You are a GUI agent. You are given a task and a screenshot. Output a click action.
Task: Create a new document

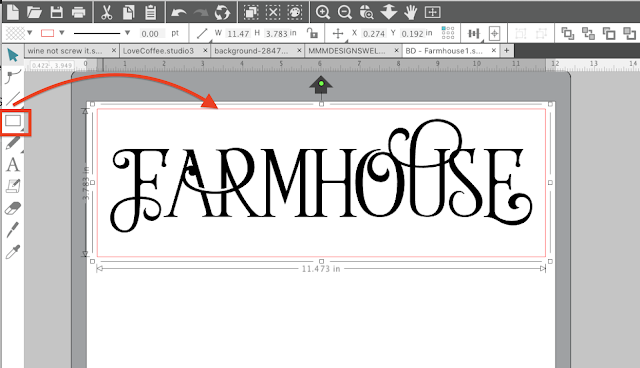click(13, 12)
